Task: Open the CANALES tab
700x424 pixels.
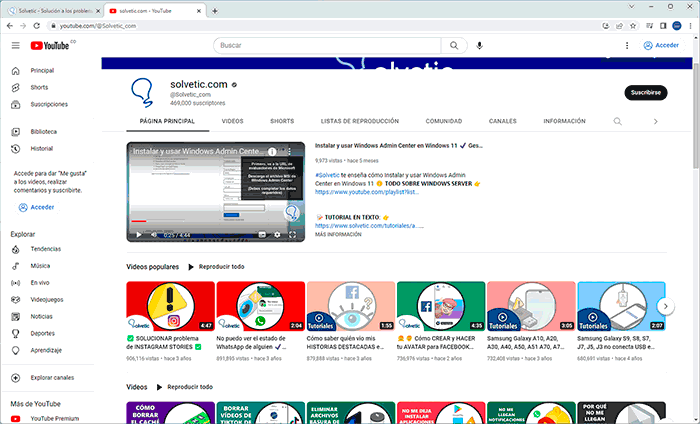Action: [x=503, y=121]
